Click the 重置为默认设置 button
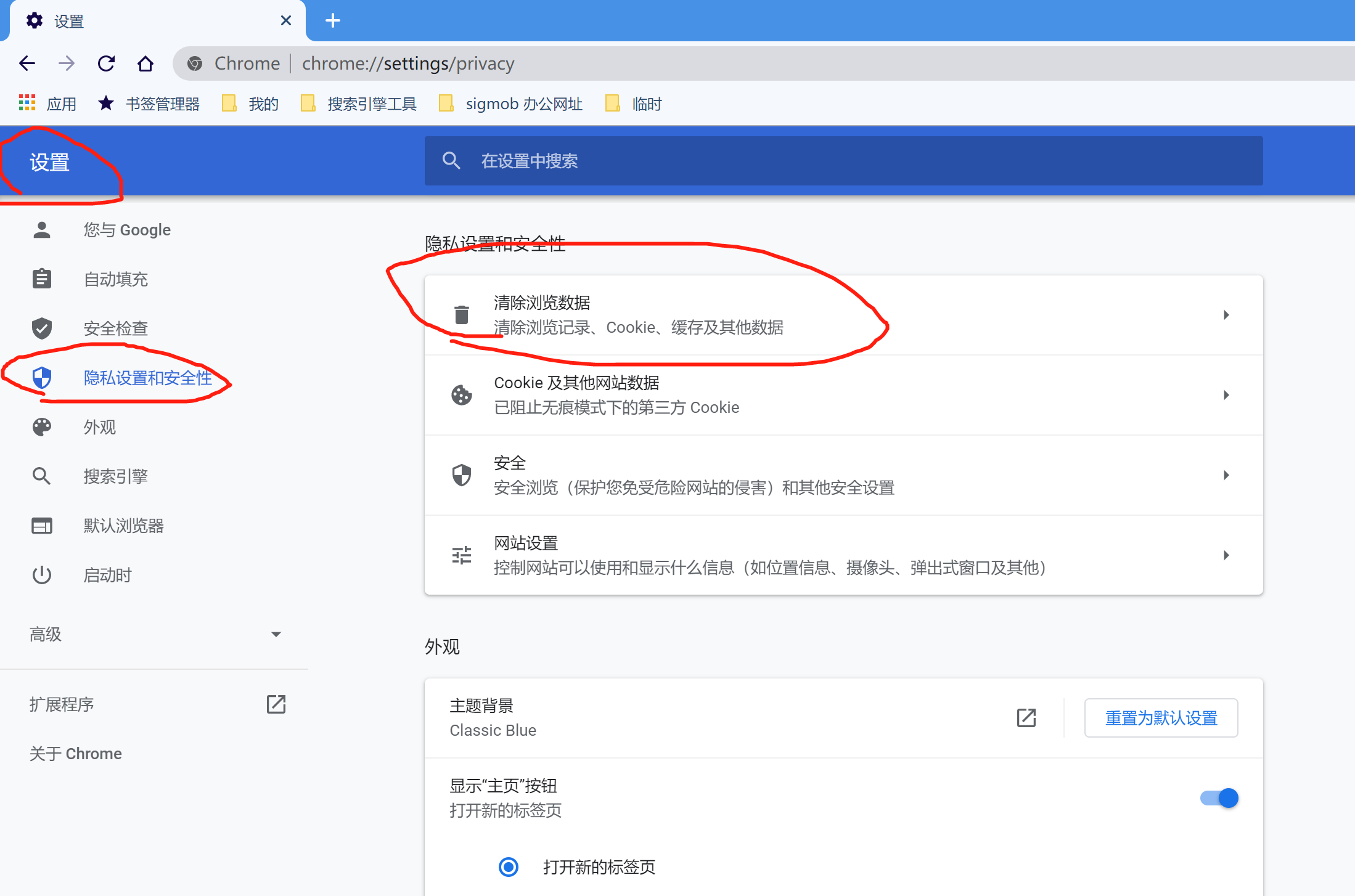The image size is (1355, 896). pyautogui.click(x=1161, y=718)
